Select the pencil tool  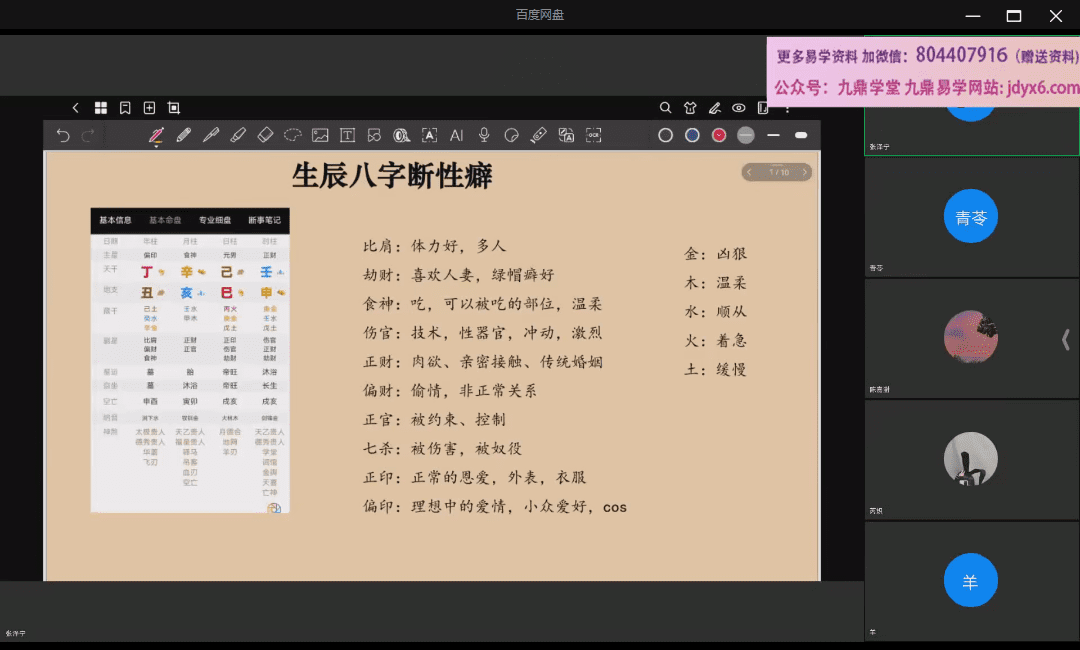(x=183, y=135)
